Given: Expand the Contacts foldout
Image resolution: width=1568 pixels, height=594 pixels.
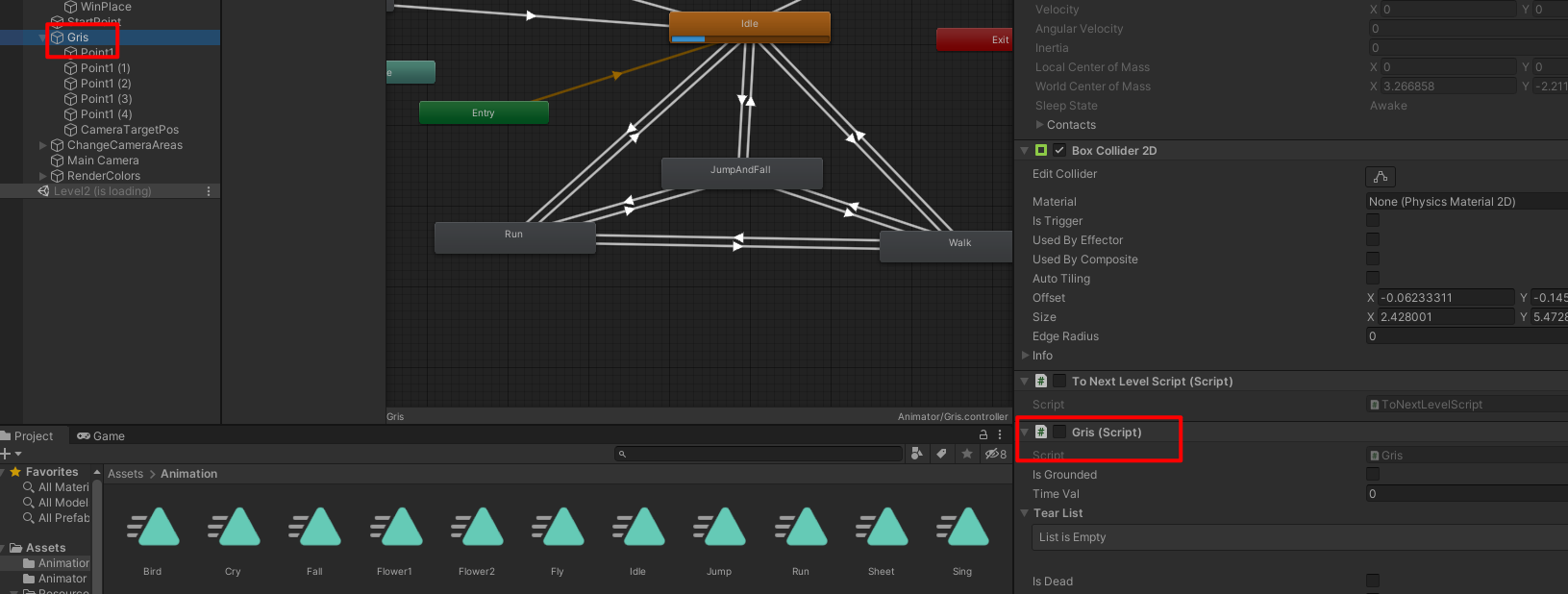Looking at the screenshot, I should (1039, 125).
